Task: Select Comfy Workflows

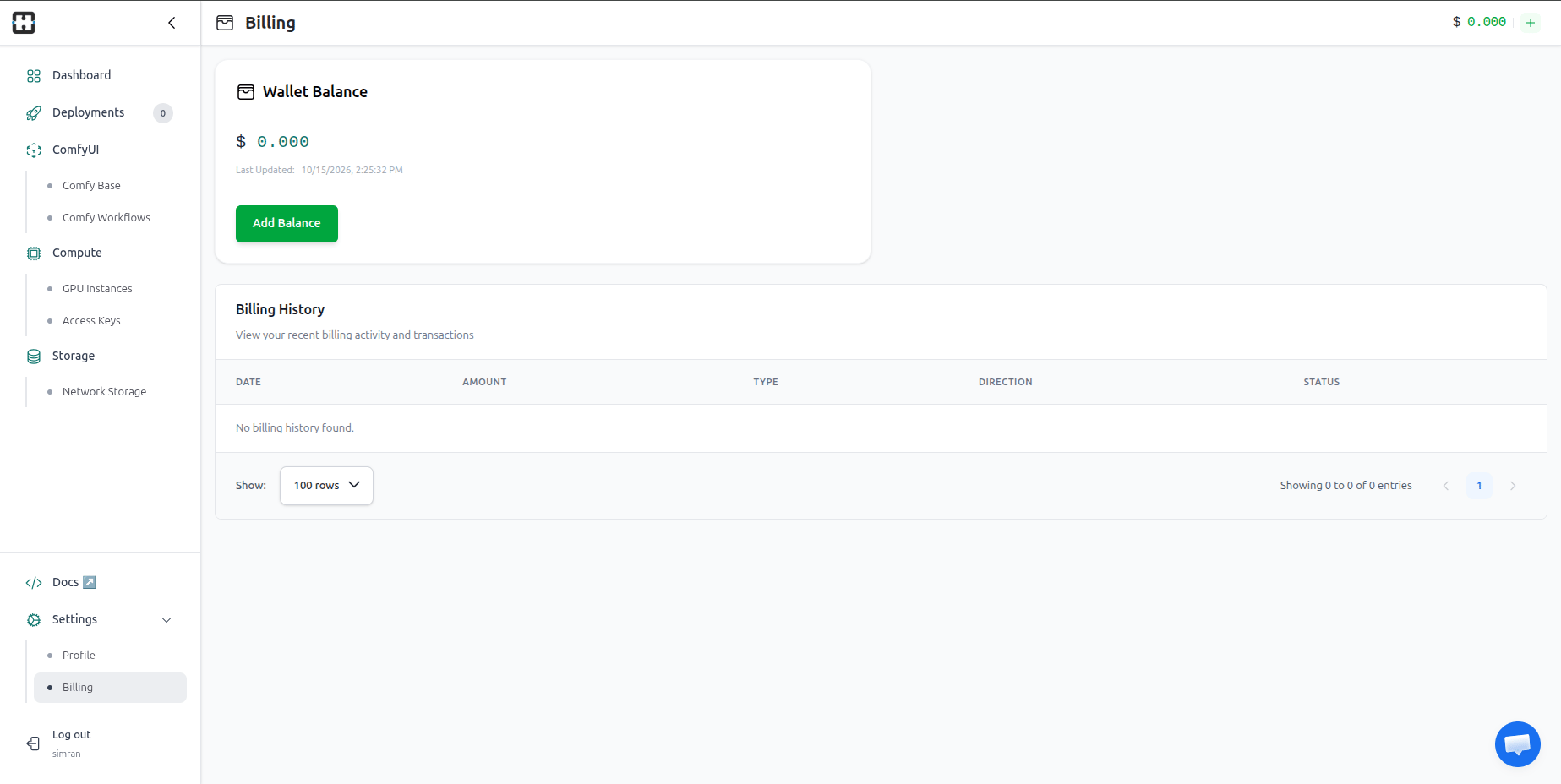Action: [106, 218]
